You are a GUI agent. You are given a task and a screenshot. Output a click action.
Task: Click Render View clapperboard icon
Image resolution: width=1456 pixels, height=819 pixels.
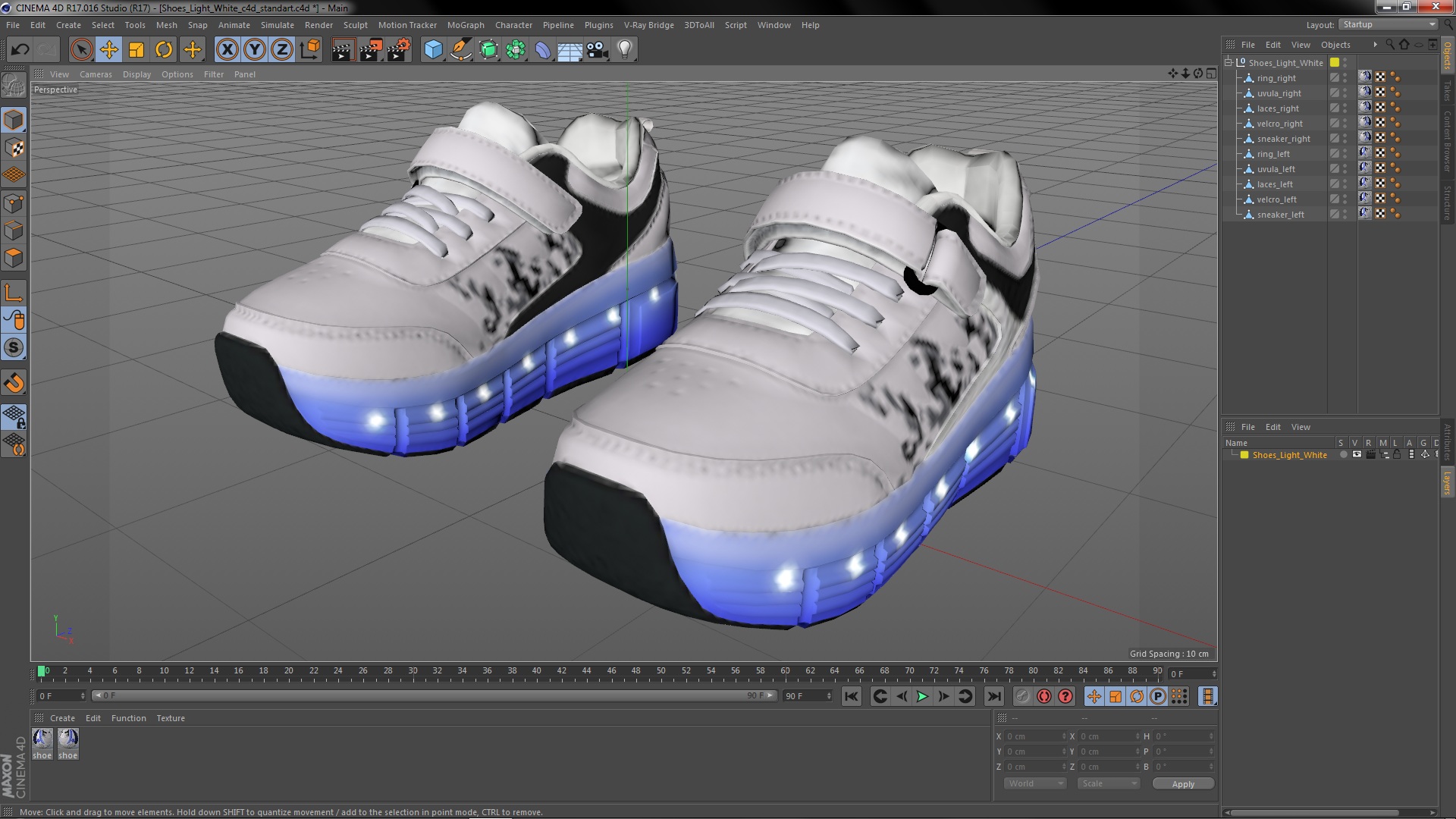343,50
